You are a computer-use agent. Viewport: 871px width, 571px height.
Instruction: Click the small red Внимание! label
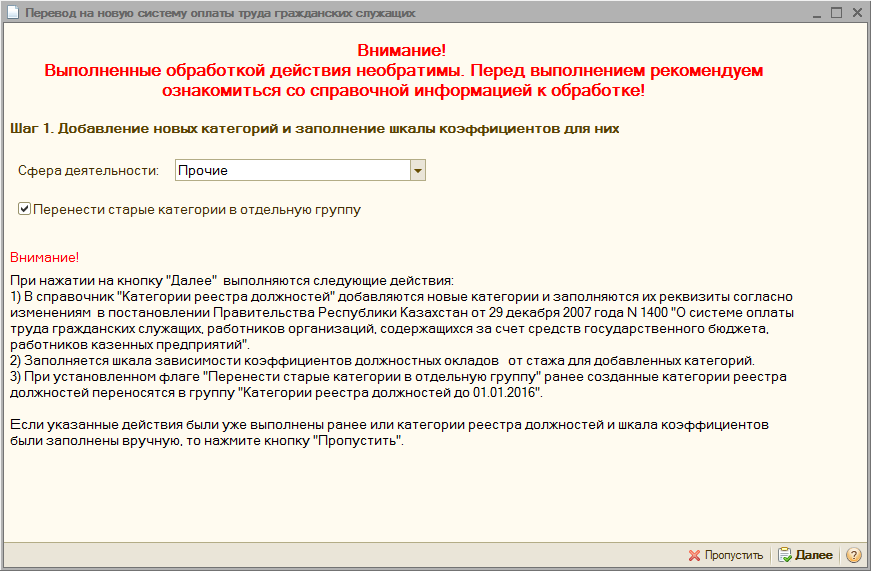tap(43, 258)
